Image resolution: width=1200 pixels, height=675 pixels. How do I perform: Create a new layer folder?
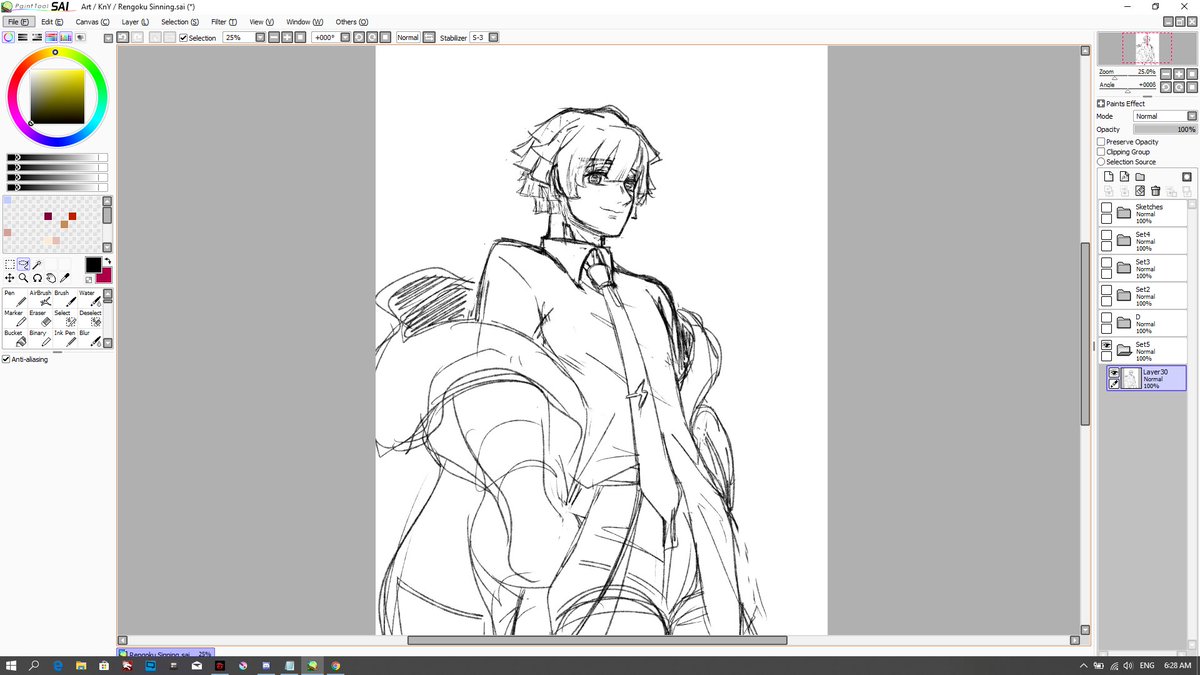(x=1140, y=177)
